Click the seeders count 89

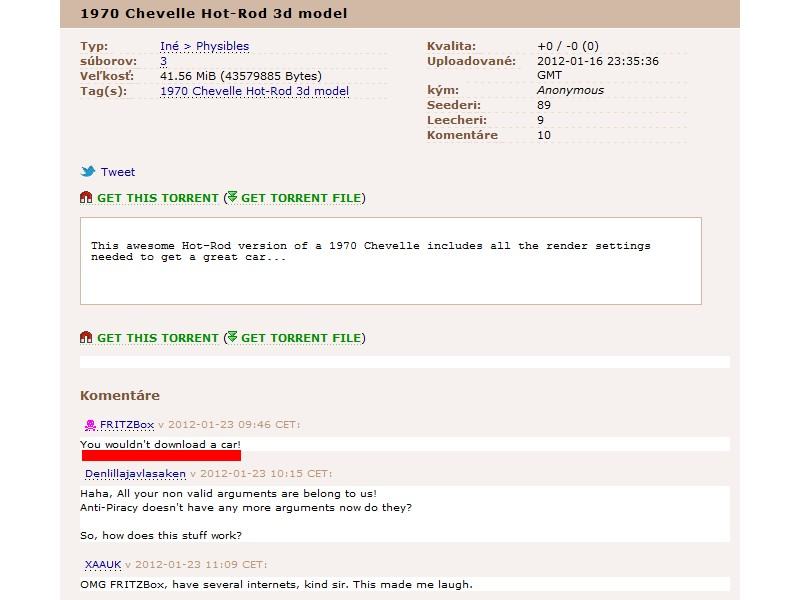tap(544, 105)
